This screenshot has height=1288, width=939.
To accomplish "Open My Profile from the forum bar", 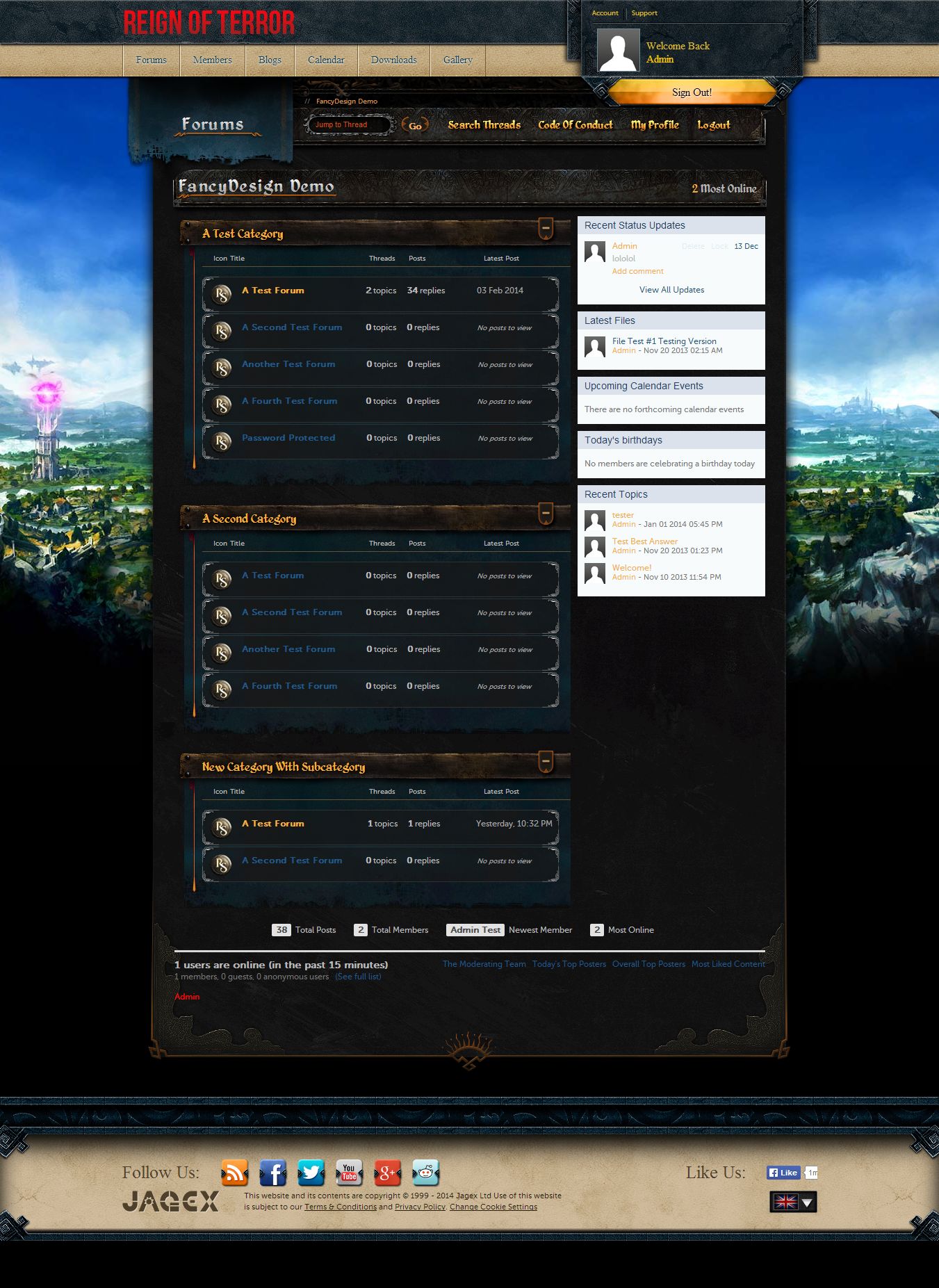I will pyautogui.click(x=655, y=125).
